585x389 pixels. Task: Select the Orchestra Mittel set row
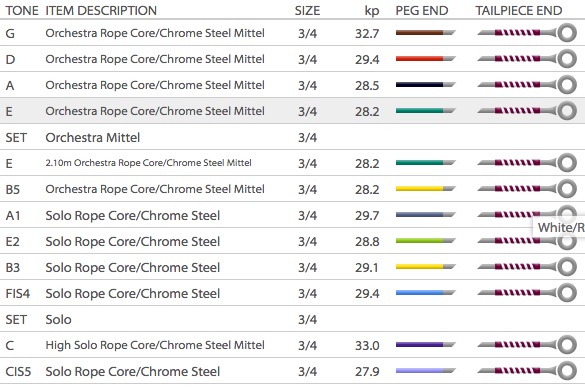pos(292,137)
